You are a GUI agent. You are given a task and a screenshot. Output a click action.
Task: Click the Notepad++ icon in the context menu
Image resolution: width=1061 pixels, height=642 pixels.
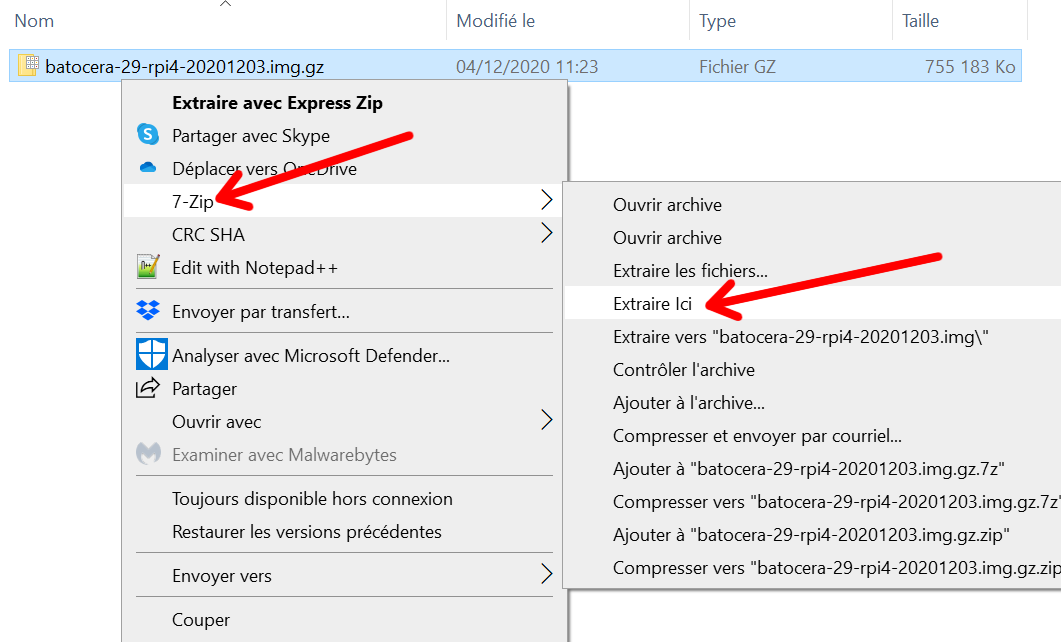[148, 267]
